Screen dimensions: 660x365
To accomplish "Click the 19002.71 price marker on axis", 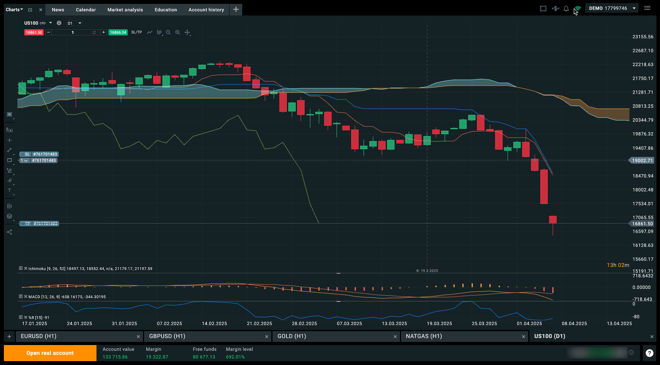I will click(641, 160).
